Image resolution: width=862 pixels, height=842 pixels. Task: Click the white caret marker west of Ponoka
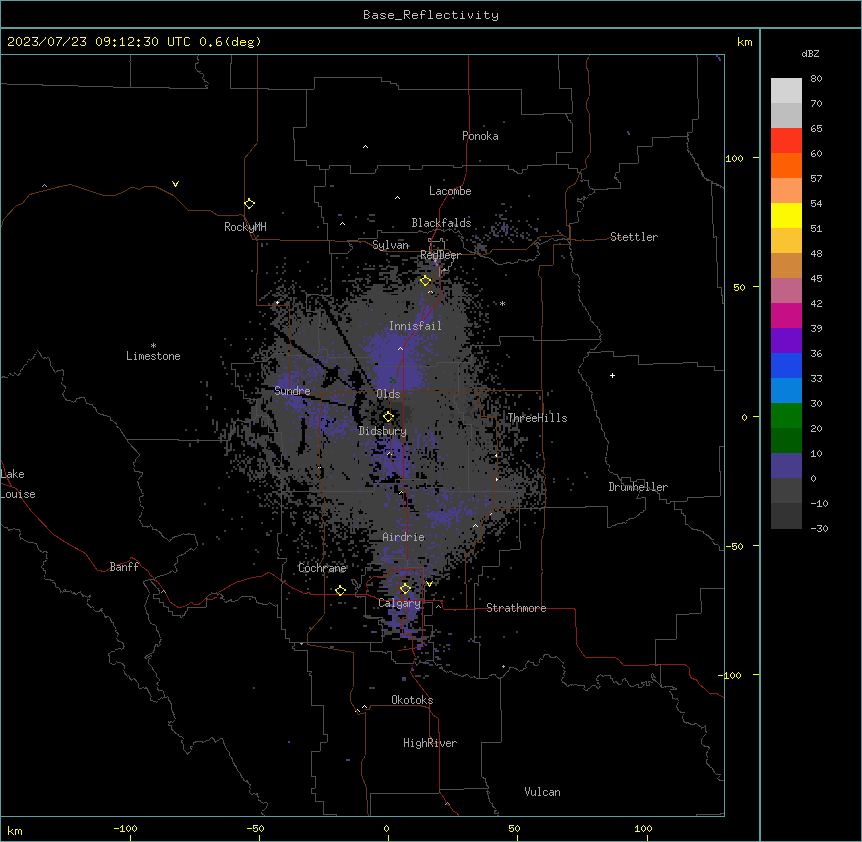click(365, 147)
